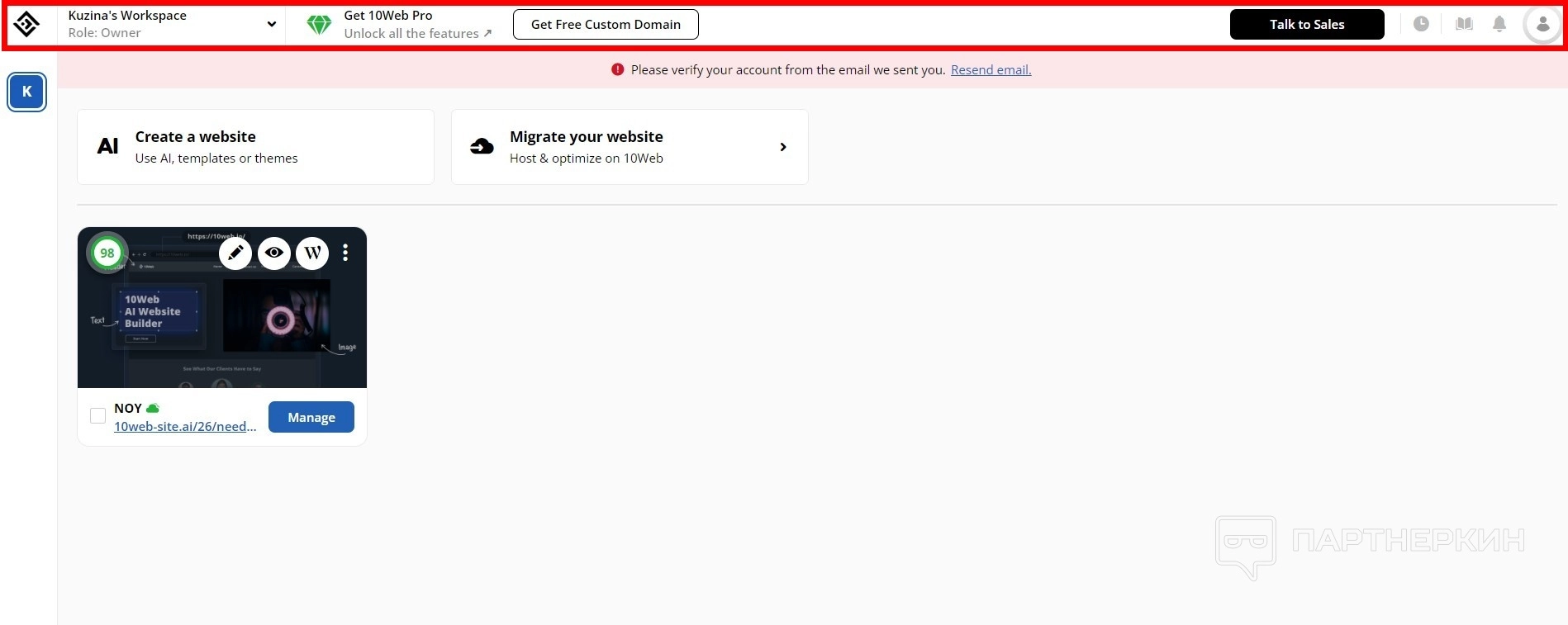Select the K workspace badge in sidebar

pos(27,92)
